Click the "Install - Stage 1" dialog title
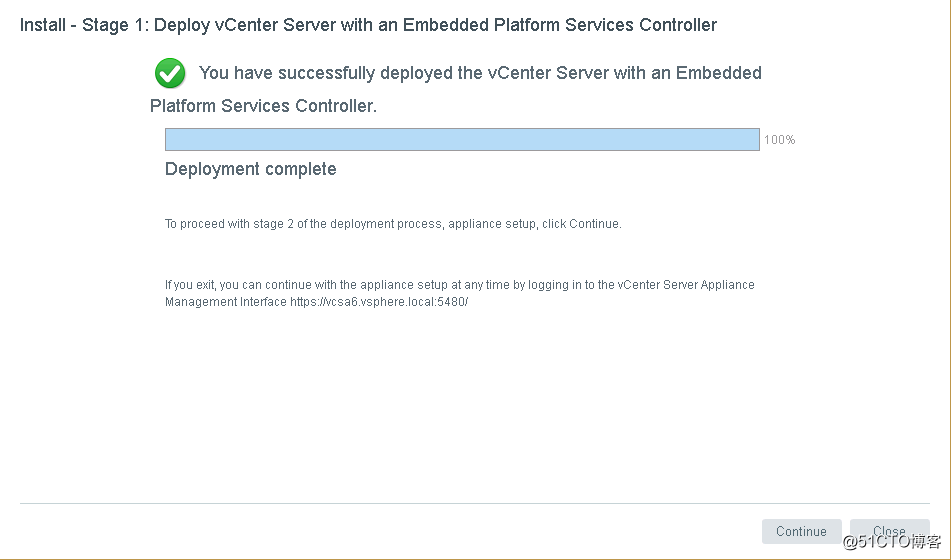 point(368,25)
